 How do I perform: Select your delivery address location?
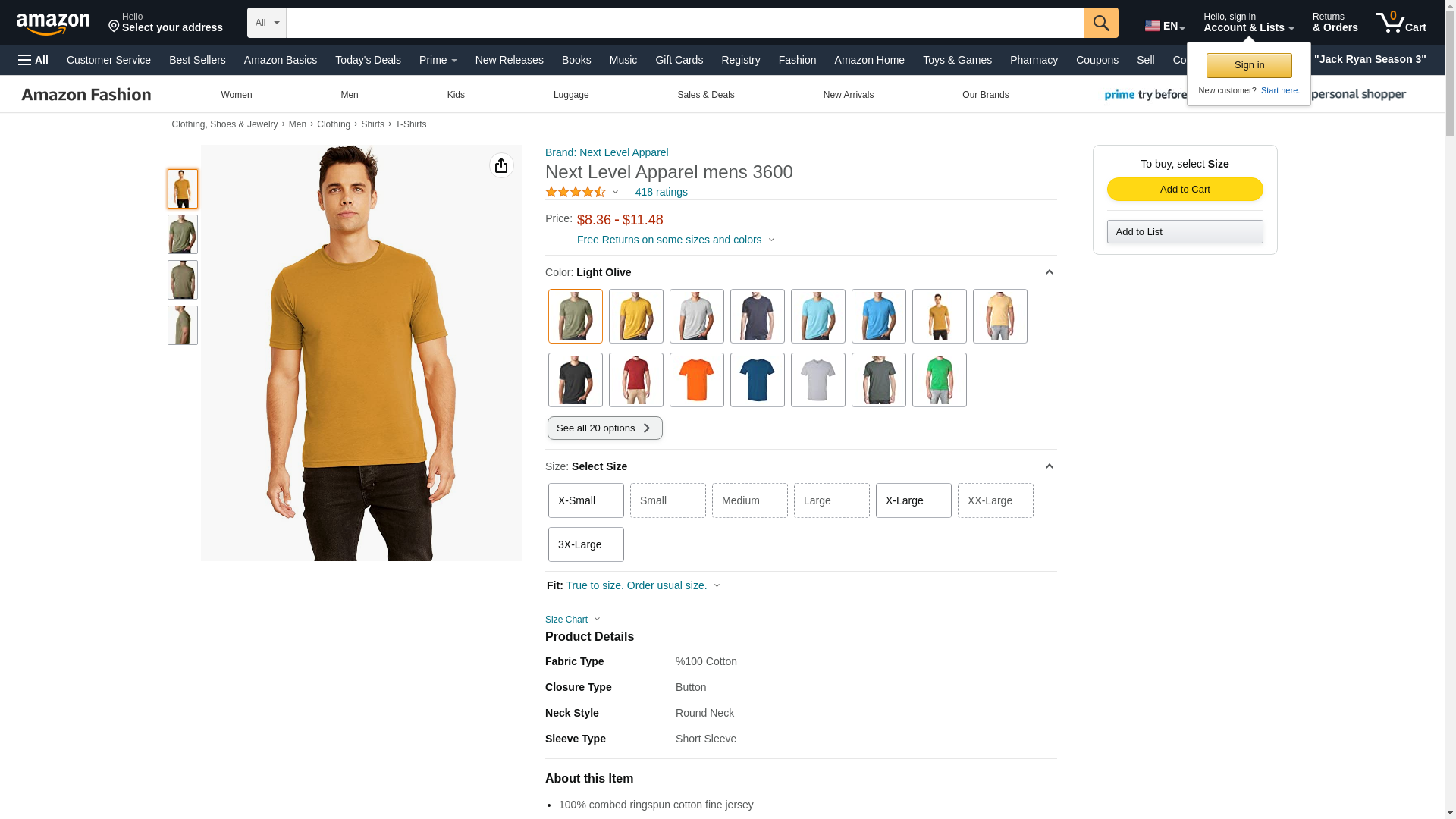[x=165, y=23]
